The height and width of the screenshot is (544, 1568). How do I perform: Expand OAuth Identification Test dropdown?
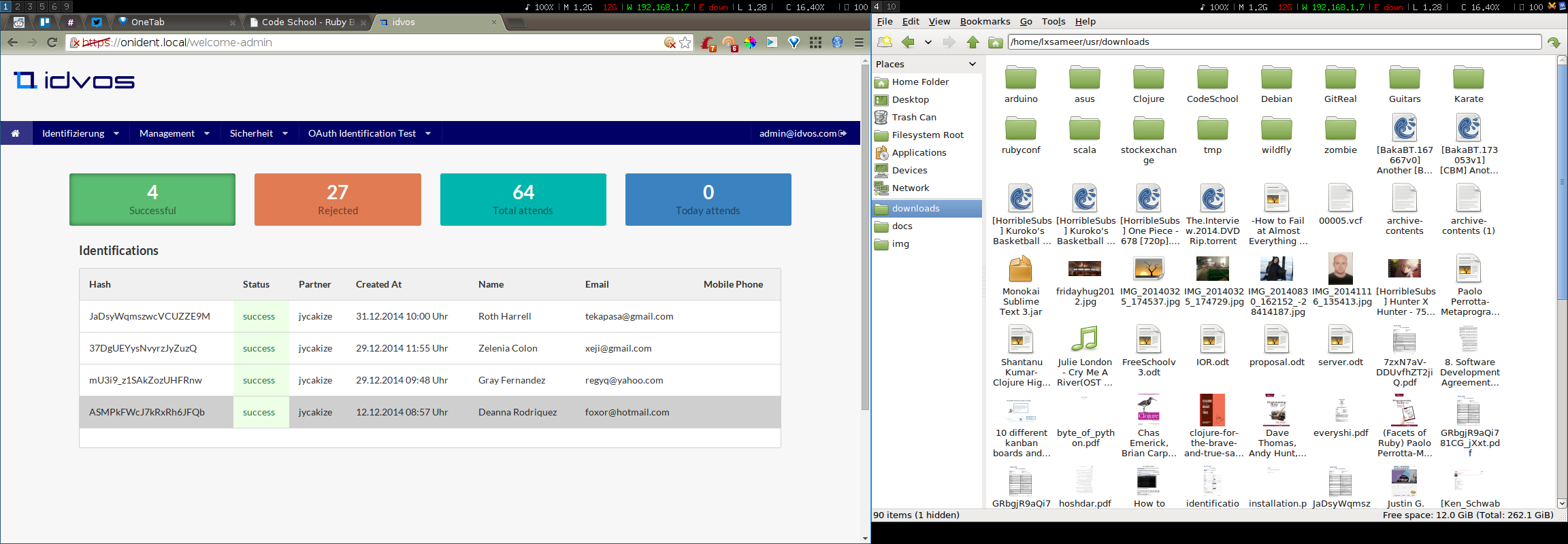[370, 133]
